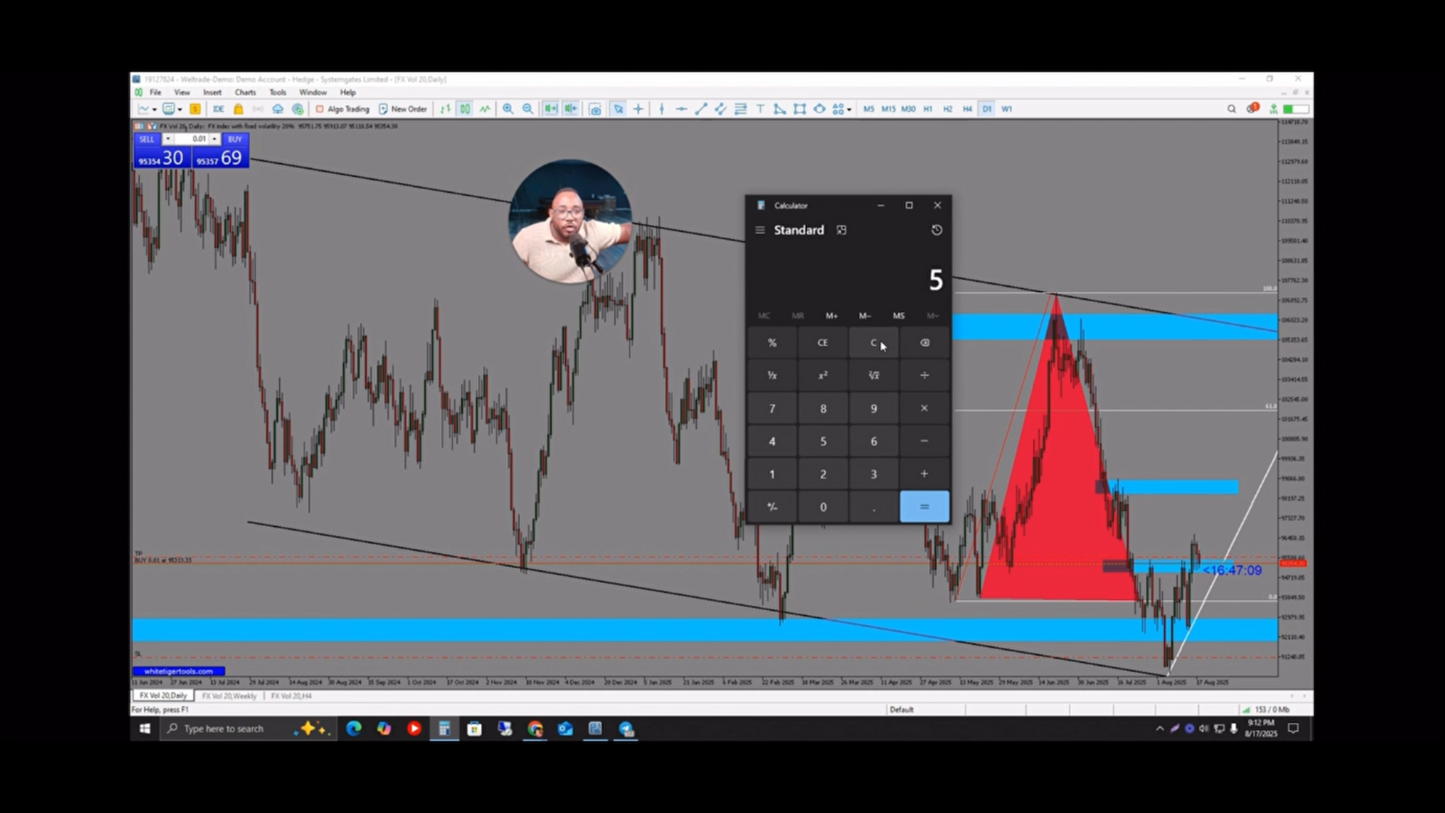Image resolution: width=1445 pixels, height=813 pixels.
Task: Open the objects list dropdown arrow
Action: click(849, 110)
